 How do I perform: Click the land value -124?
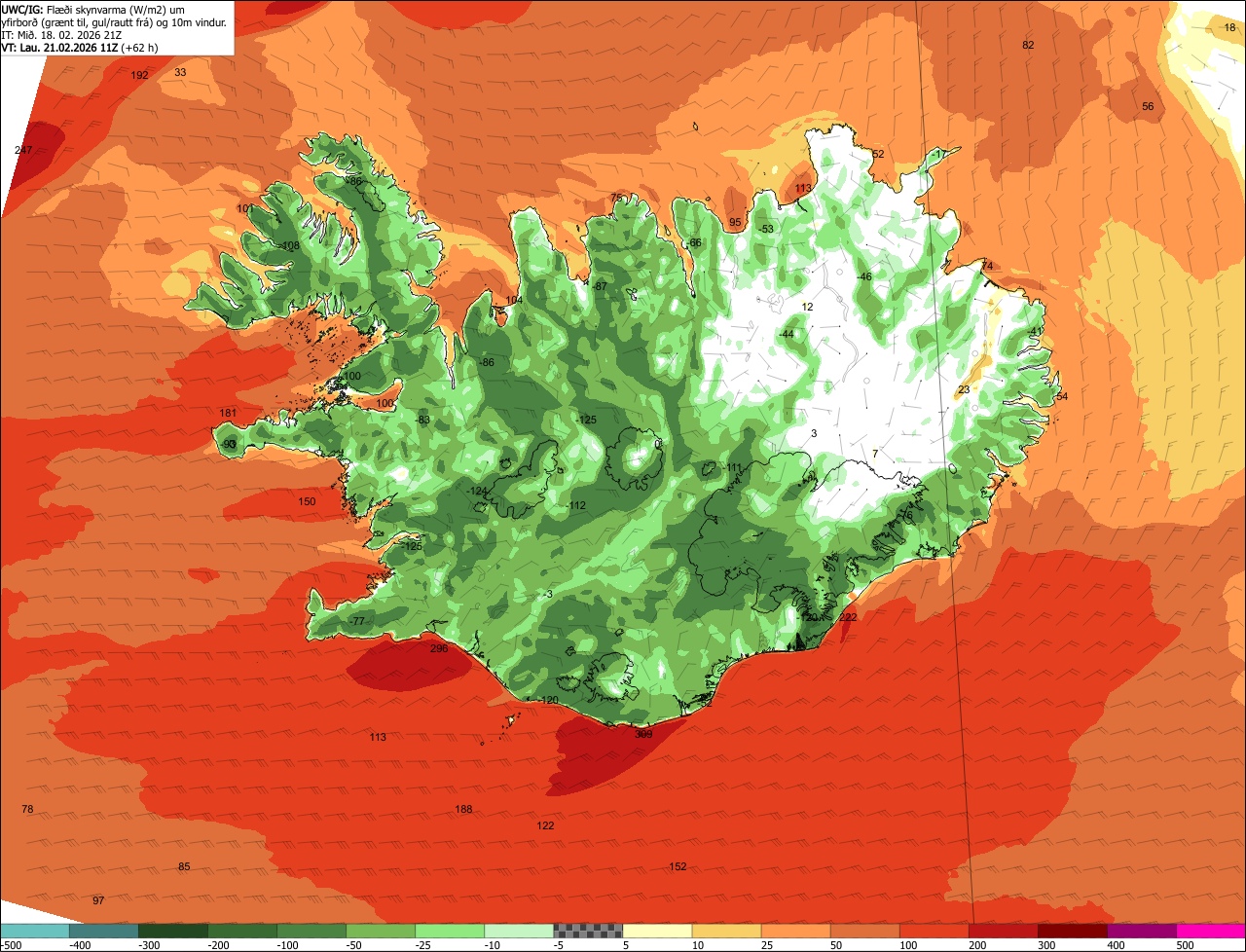click(477, 491)
